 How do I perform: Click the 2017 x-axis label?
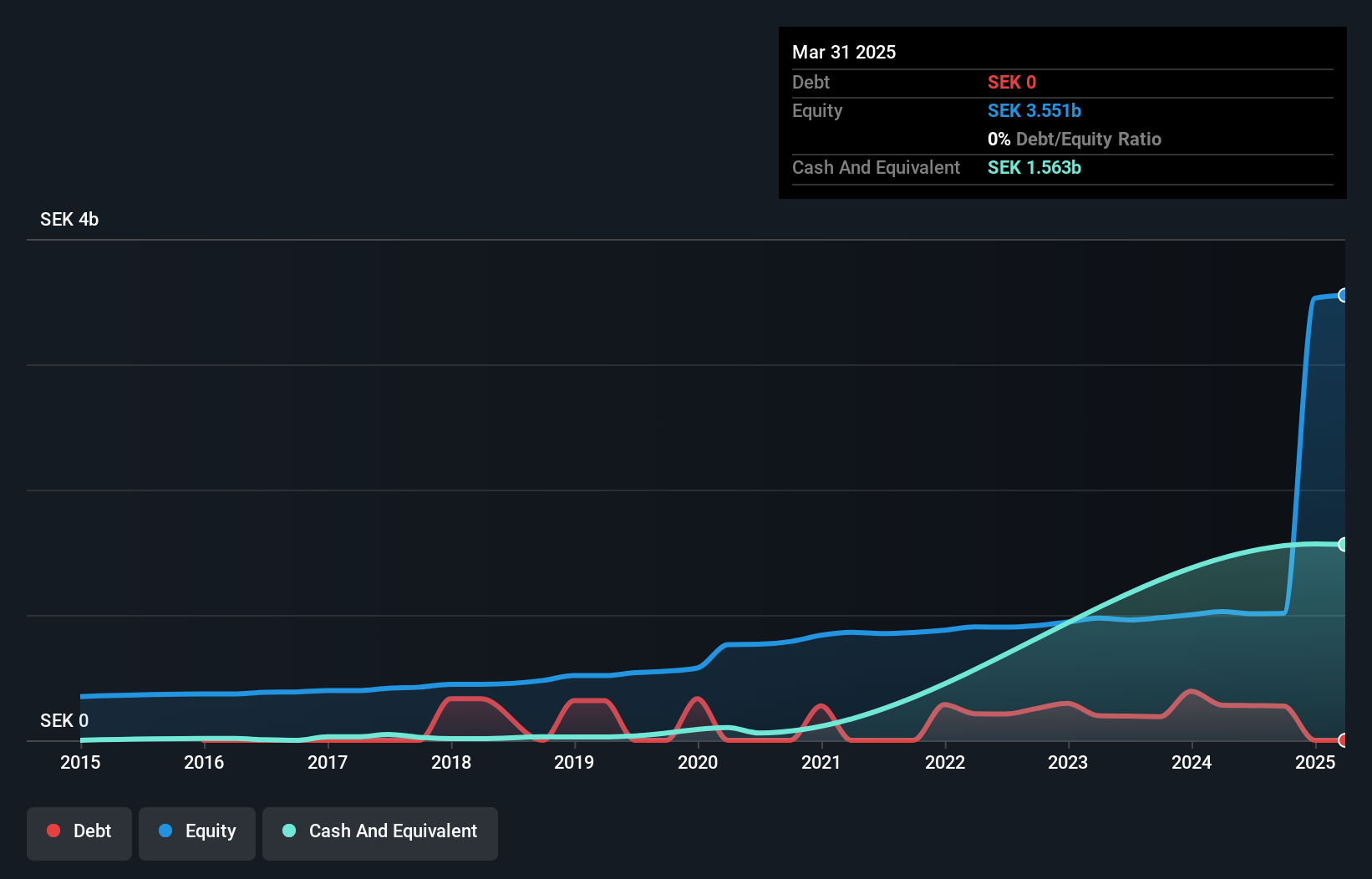pos(328,762)
